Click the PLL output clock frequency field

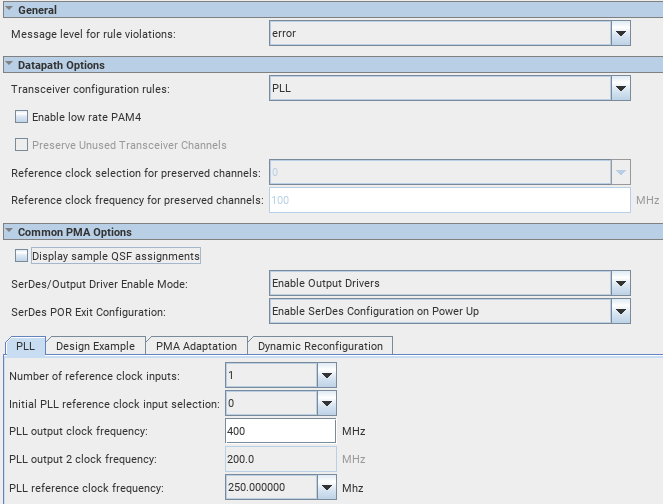tap(280, 431)
